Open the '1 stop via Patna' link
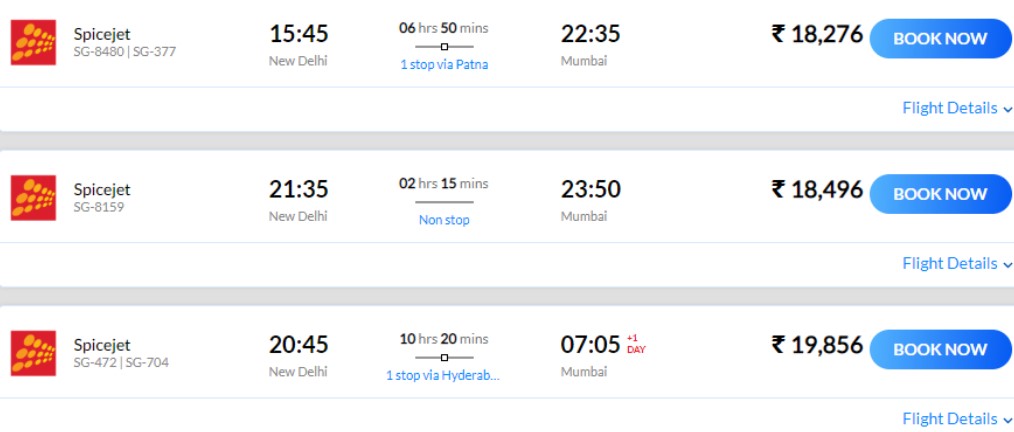1014x432 pixels. point(444,65)
